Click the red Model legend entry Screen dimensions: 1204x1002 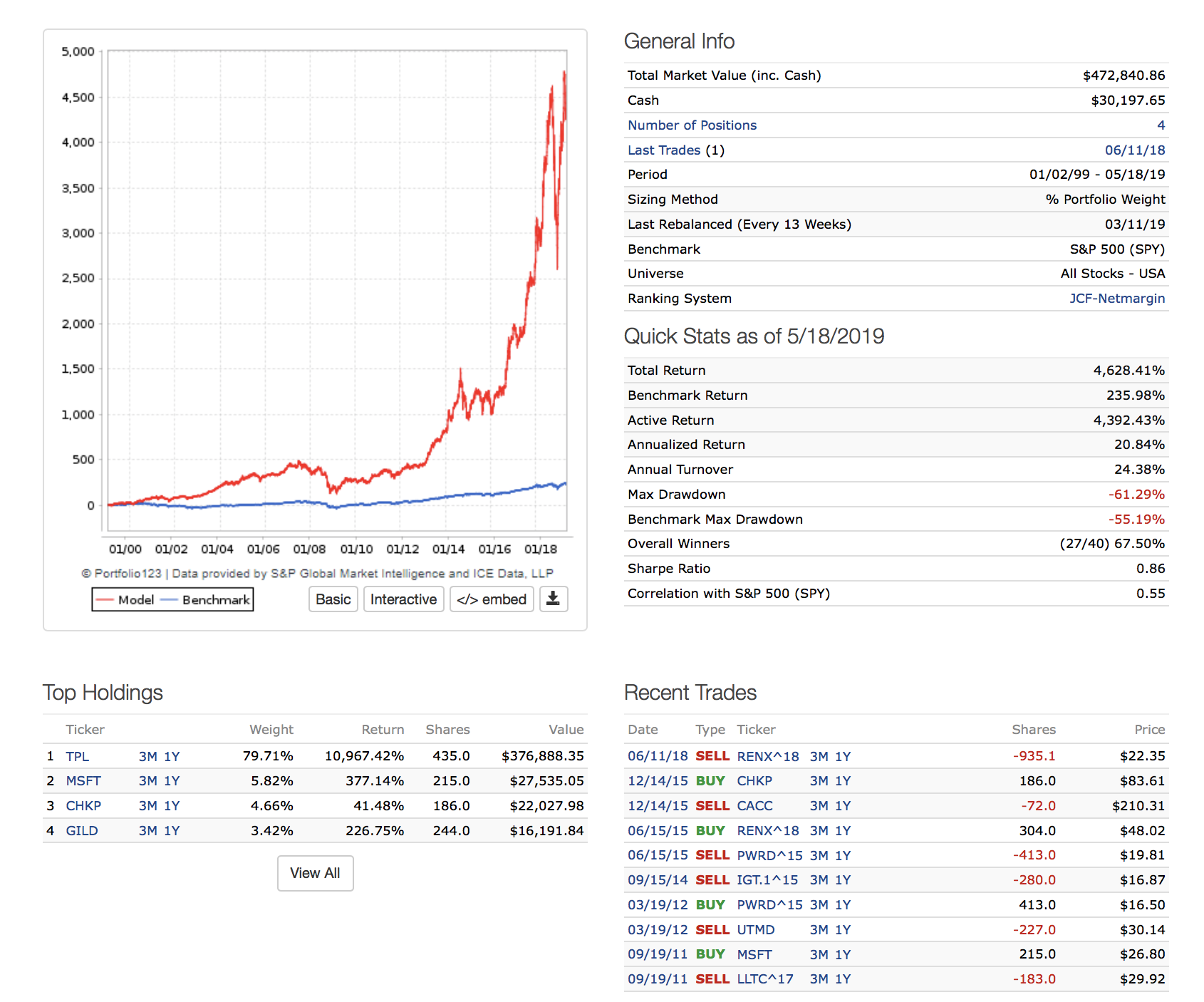pyautogui.click(x=125, y=600)
